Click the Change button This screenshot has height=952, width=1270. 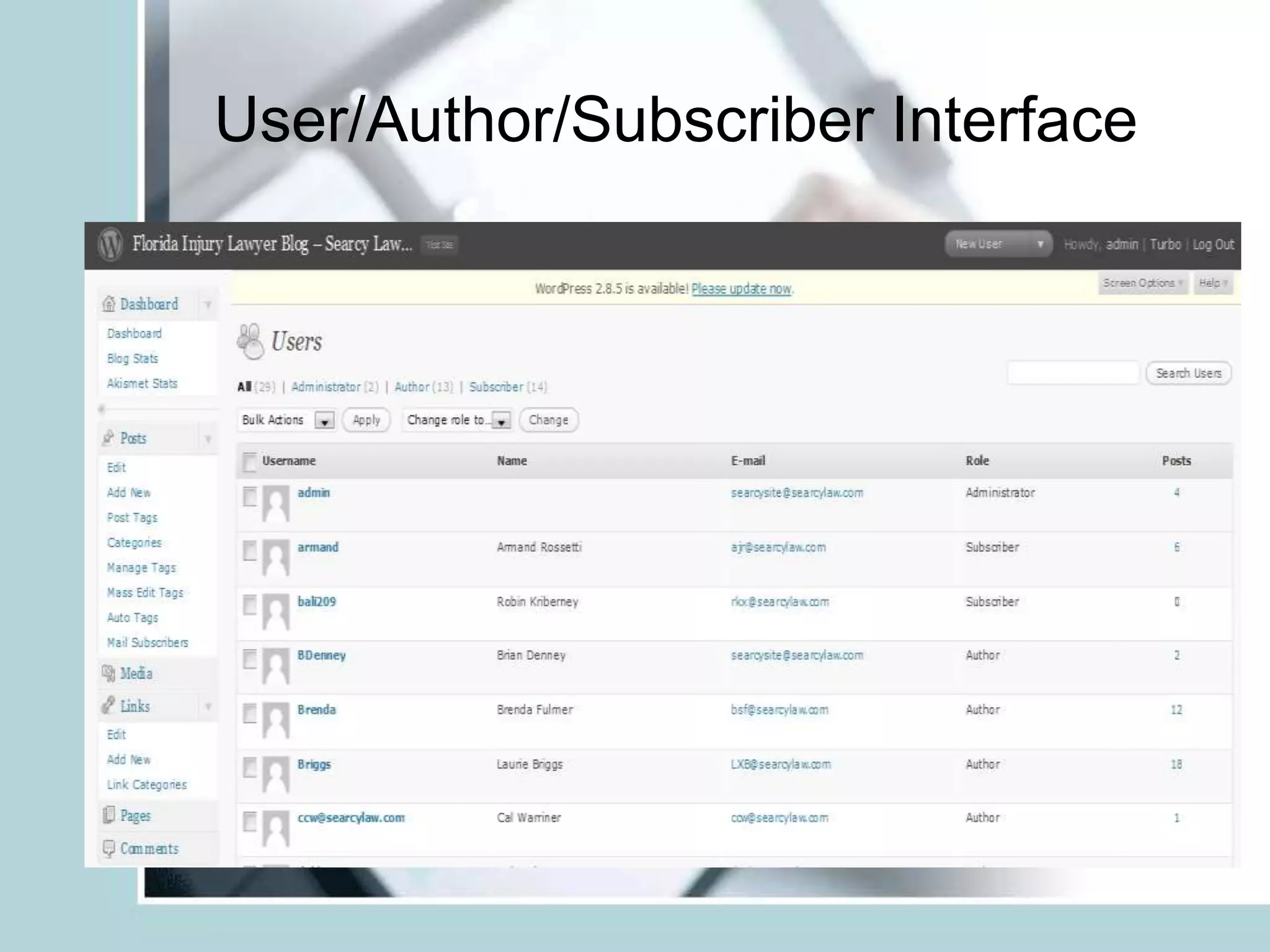tap(548, 420)
